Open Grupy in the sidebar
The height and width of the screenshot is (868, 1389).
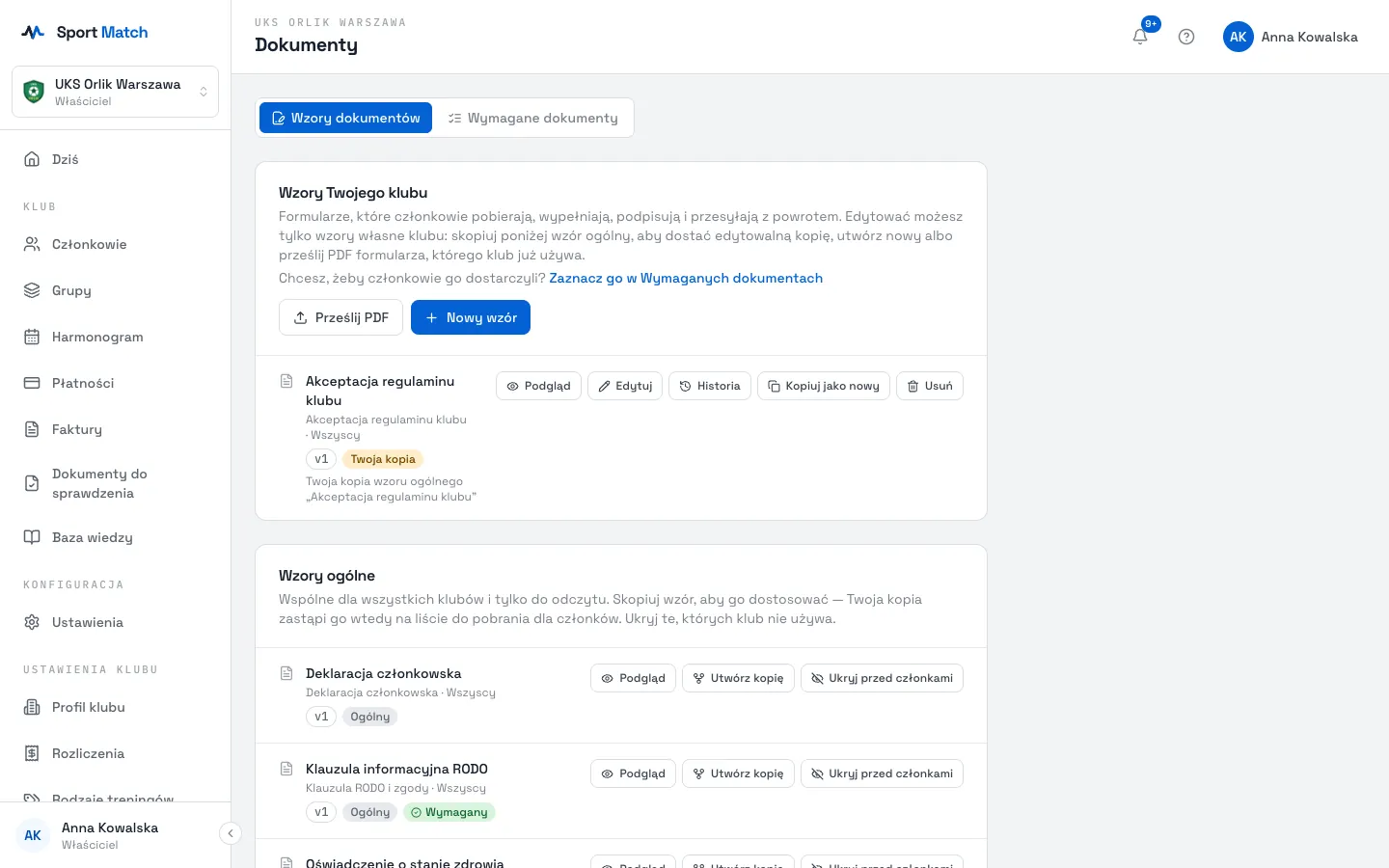(x=115, y=290)
